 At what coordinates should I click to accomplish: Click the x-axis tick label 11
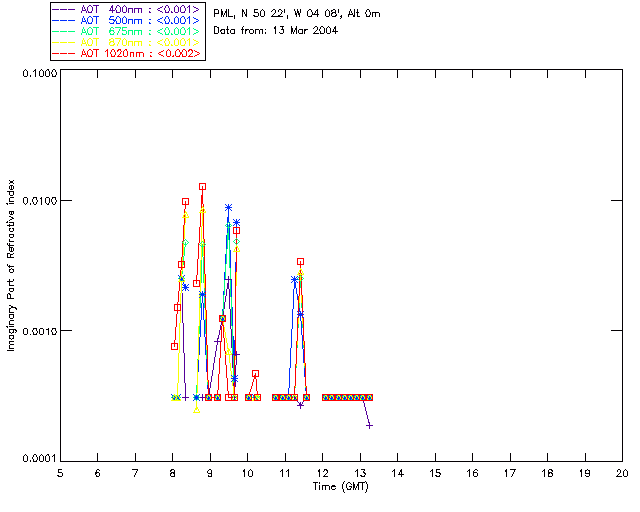pos(285,473)
